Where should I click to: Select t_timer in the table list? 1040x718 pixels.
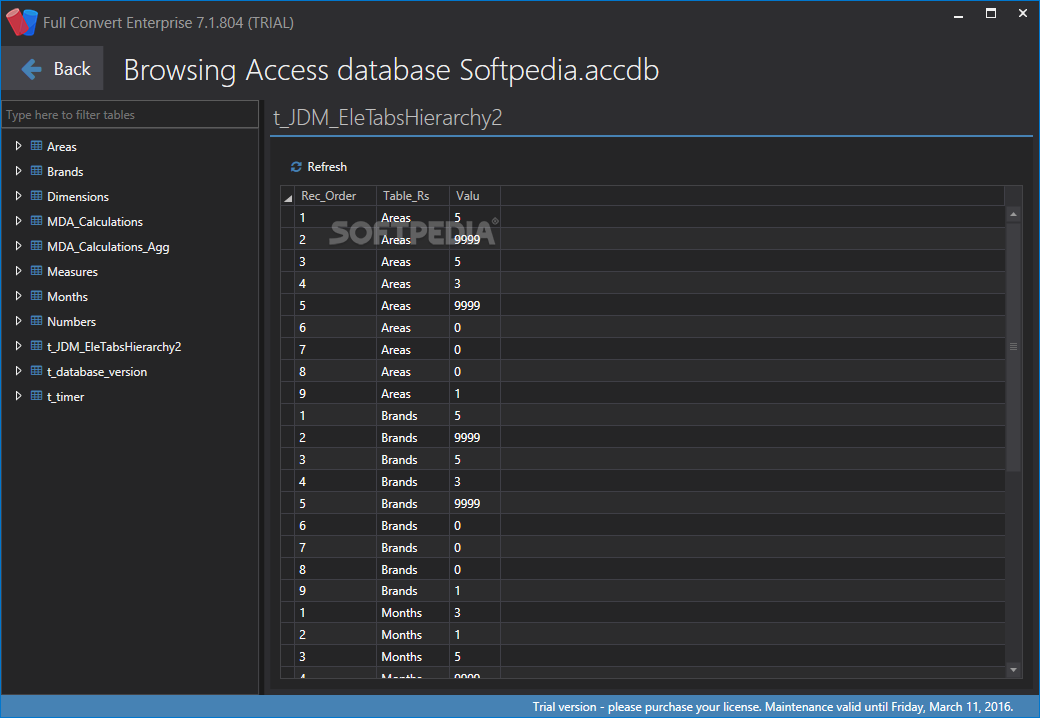pos(66,396)
